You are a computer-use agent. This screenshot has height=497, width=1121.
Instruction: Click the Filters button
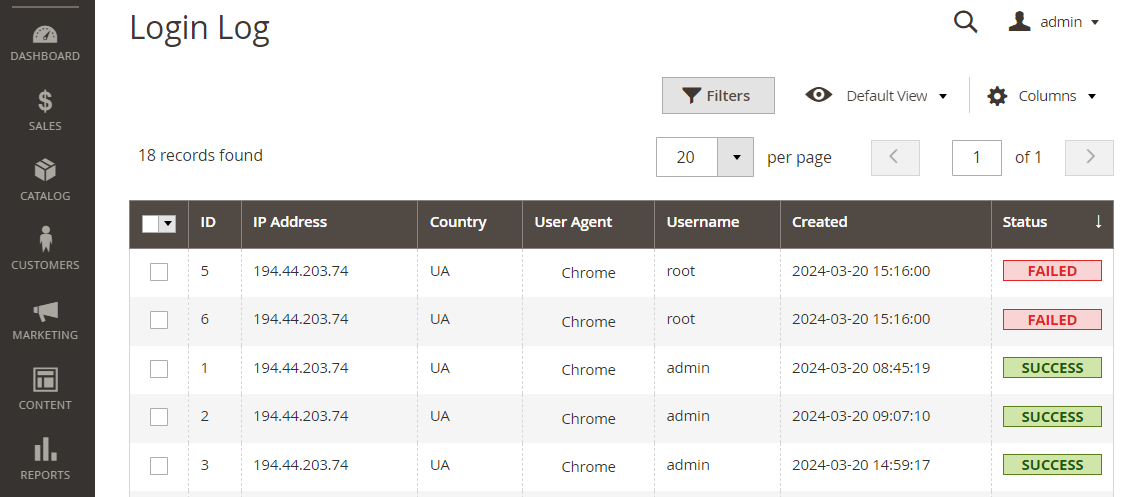click(x=718, y=96)
